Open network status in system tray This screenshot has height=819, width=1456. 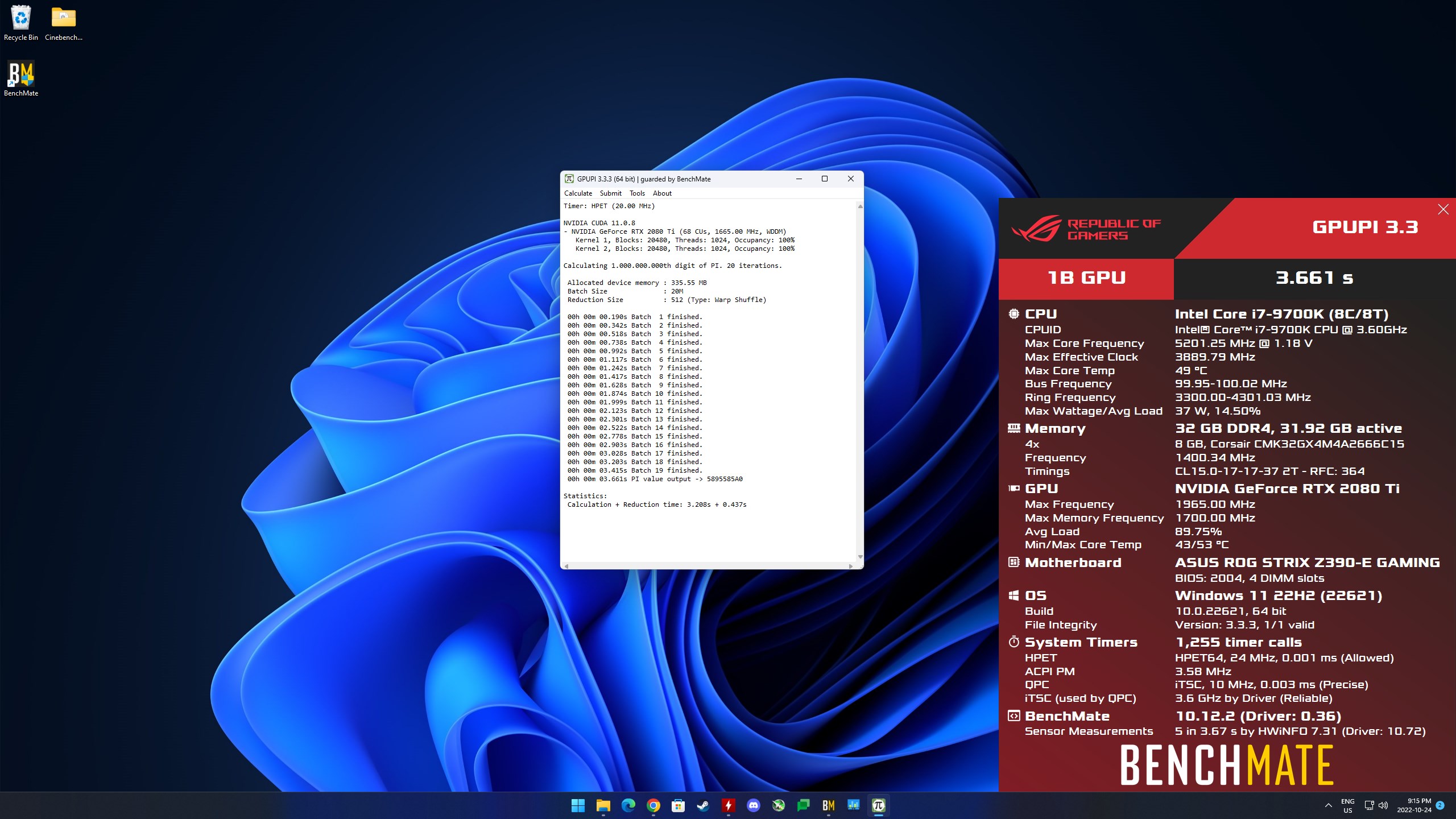coord(1370,805)
